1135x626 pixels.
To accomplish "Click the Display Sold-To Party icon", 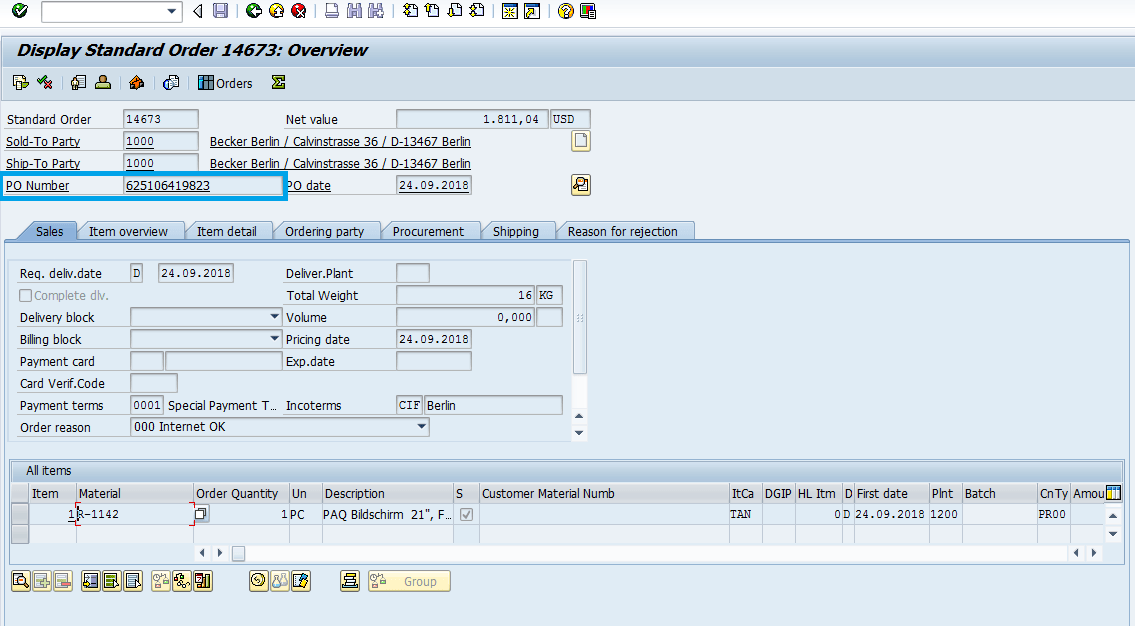I will point(78,83).
